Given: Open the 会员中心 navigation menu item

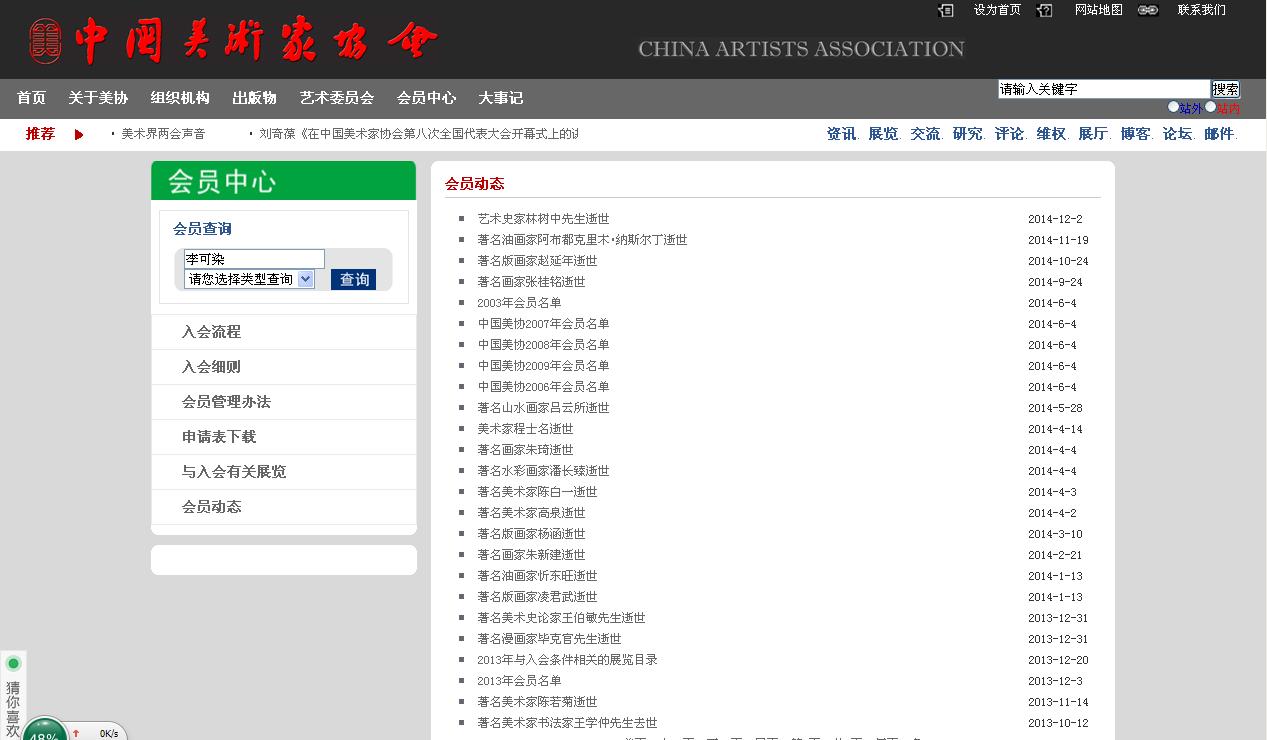Looking at the screenshot, I should 426,98.
